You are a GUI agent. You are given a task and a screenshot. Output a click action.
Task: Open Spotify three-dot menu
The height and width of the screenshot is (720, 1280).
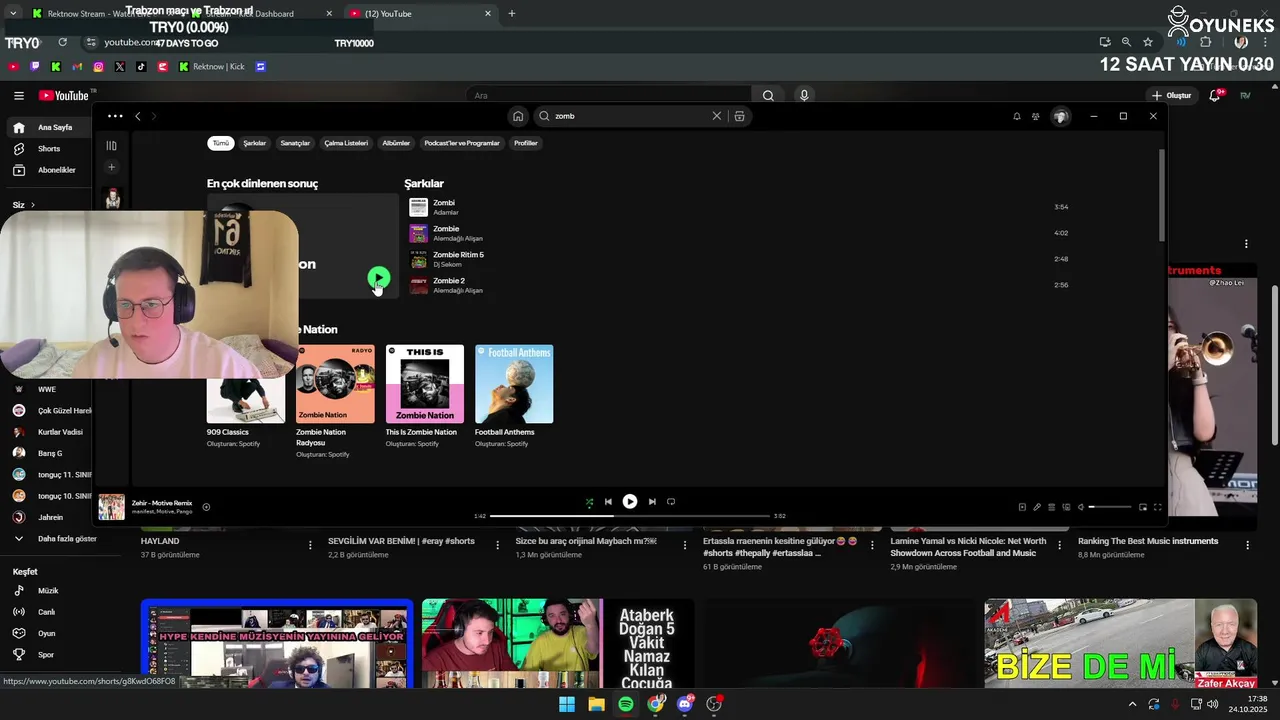[x=115, y=116]
